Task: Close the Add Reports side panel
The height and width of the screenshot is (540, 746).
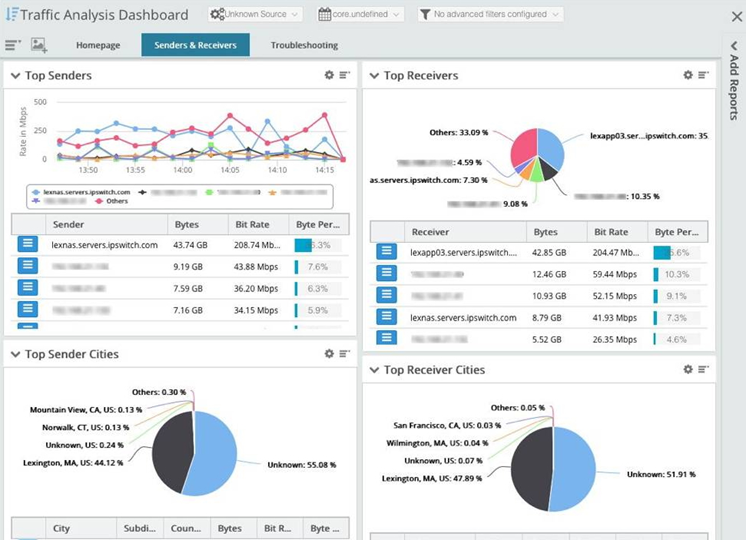Action: coord(733,15)
